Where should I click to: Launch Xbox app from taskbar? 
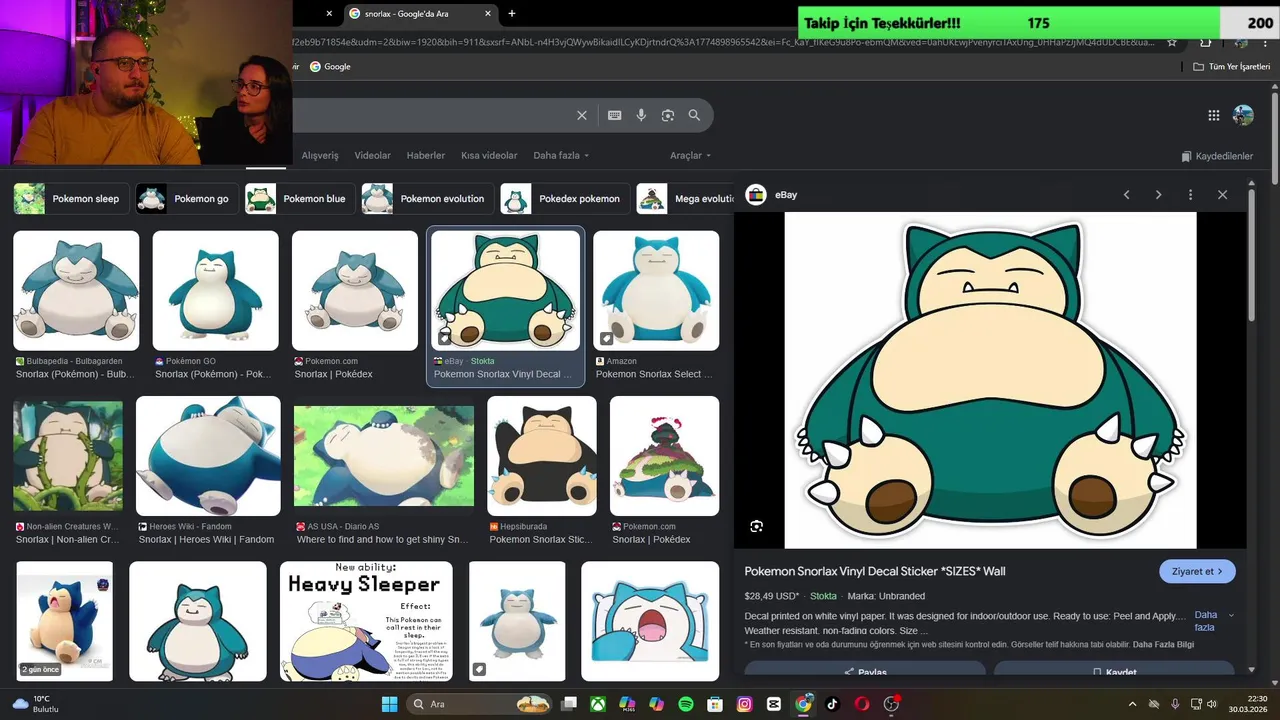[x=598, y=704]
